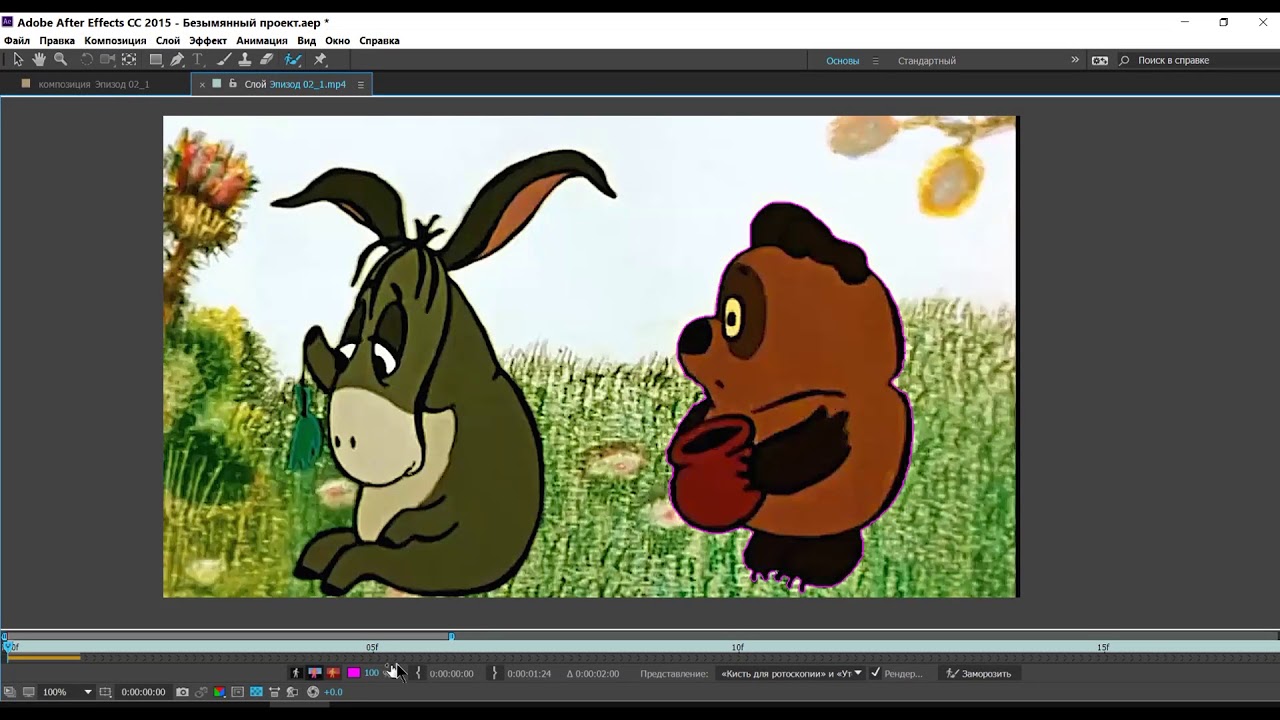Viewport: 1280px width, 720px height.
Task: Open the Show Channel RGB icon
Action: tap(219, 692)
